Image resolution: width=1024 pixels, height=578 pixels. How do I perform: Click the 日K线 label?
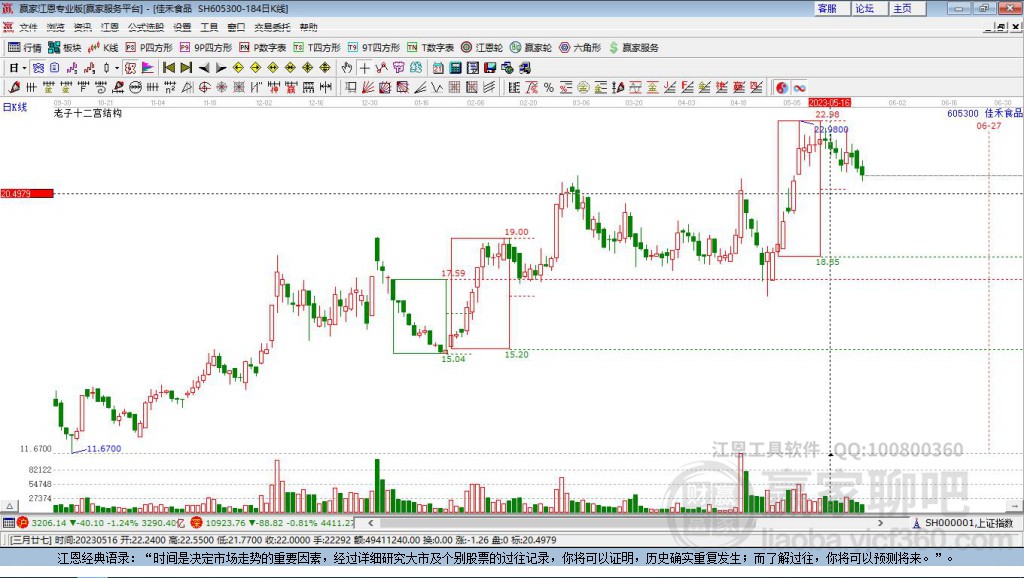pos(15,107)
